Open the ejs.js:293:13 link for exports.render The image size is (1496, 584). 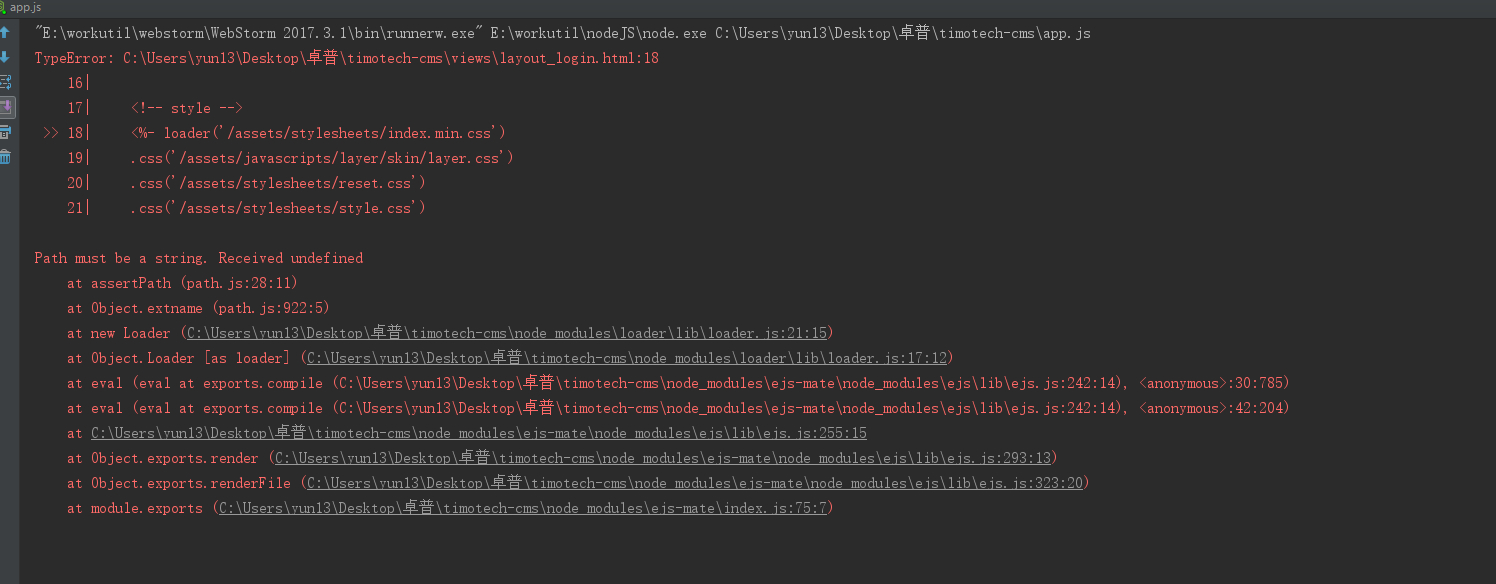pos(663,458)
